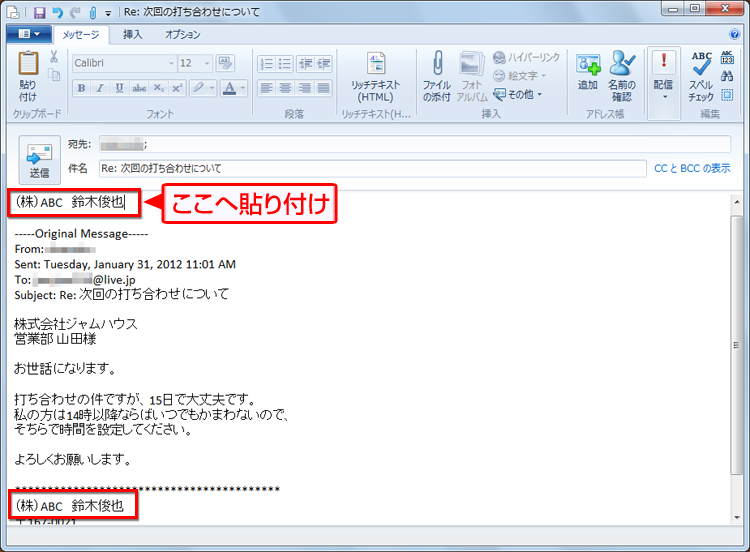Run Spell Check (スペルチェック)

click(x=701, y=77)
